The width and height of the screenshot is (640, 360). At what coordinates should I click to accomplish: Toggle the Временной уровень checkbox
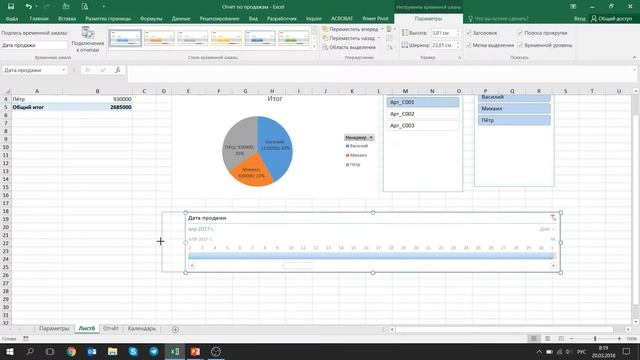tap(520, 45)
